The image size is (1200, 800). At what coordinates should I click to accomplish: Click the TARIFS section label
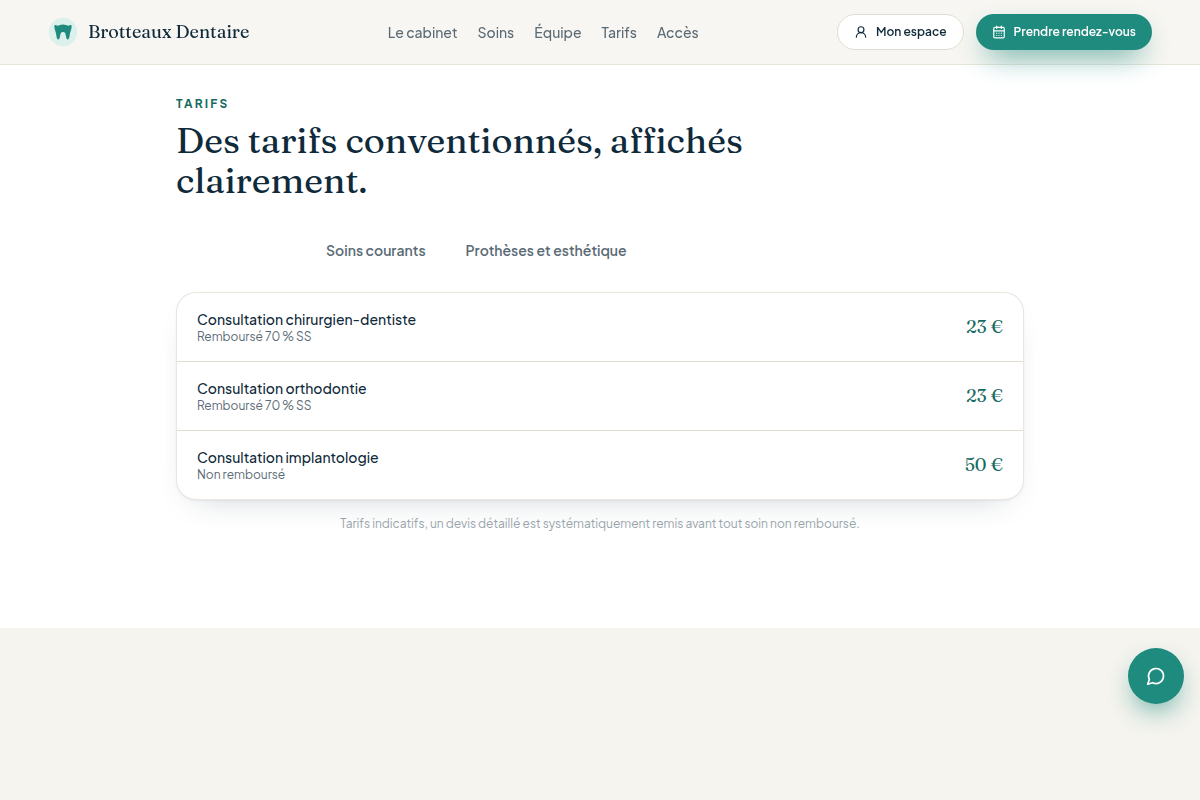click(x=202, y=104)
